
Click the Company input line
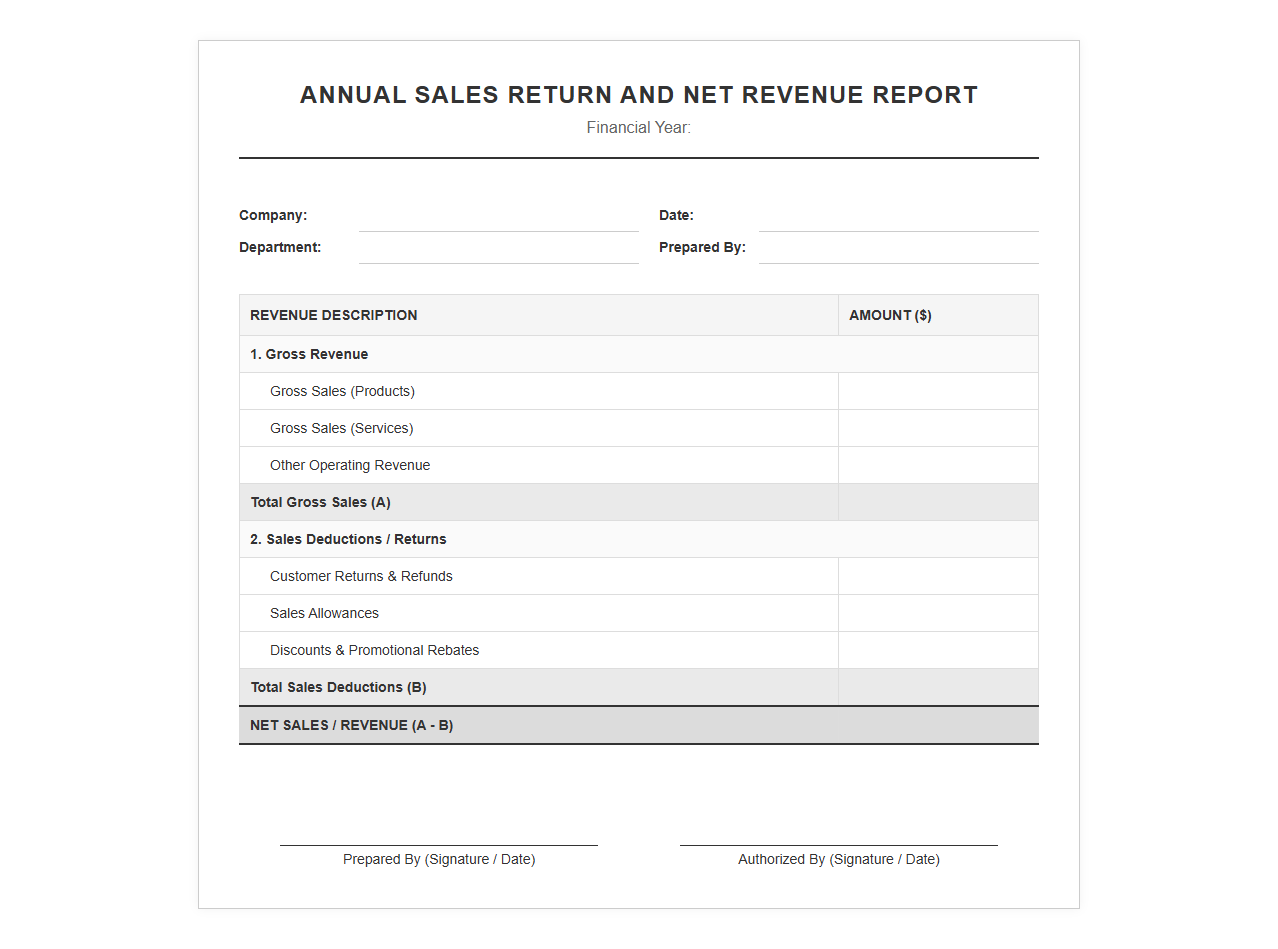[498, 216]
